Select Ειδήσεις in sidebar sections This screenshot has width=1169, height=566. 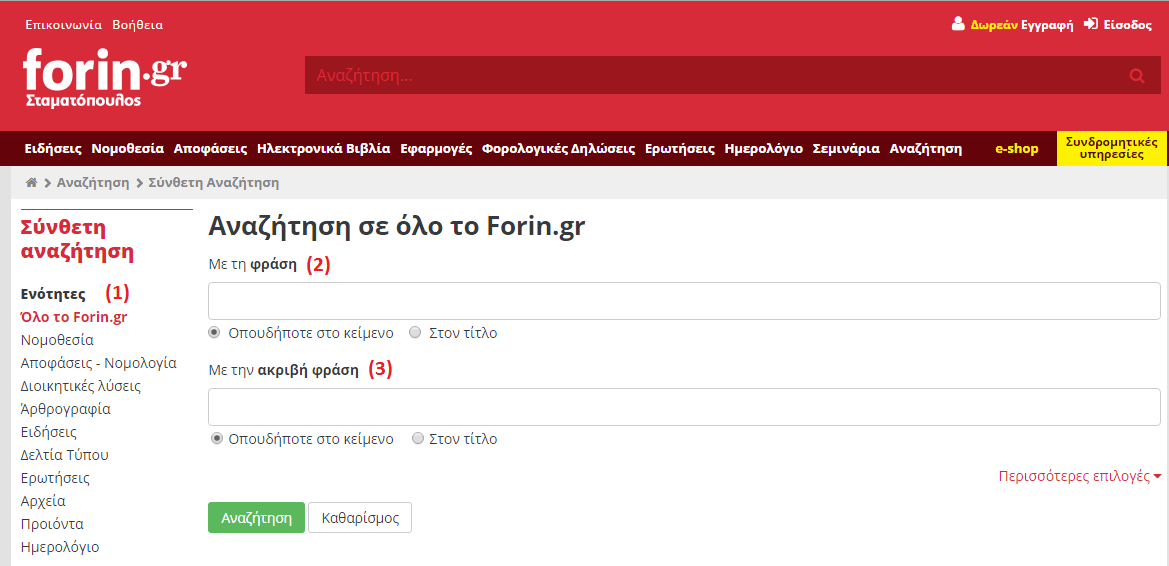click(x=48, y=433)
